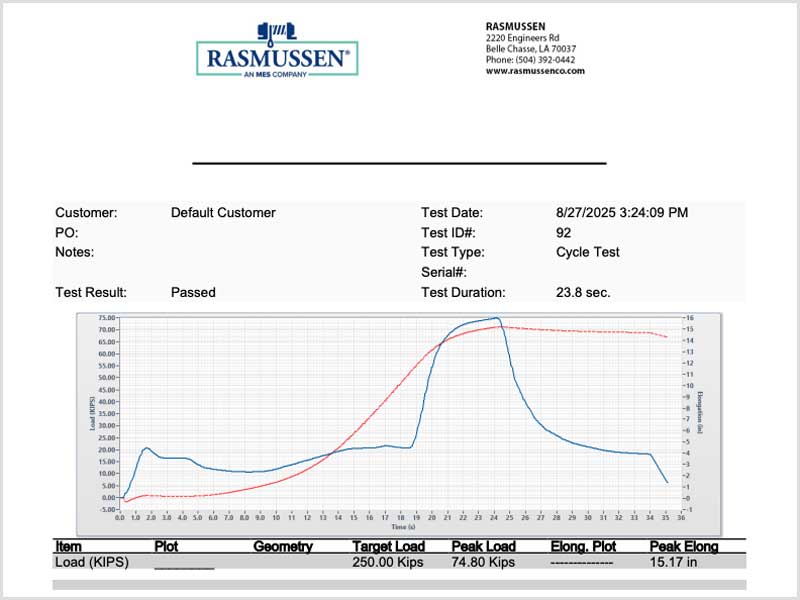
Task: Select the Default Customer value
Action: click(x=223, y=213)
